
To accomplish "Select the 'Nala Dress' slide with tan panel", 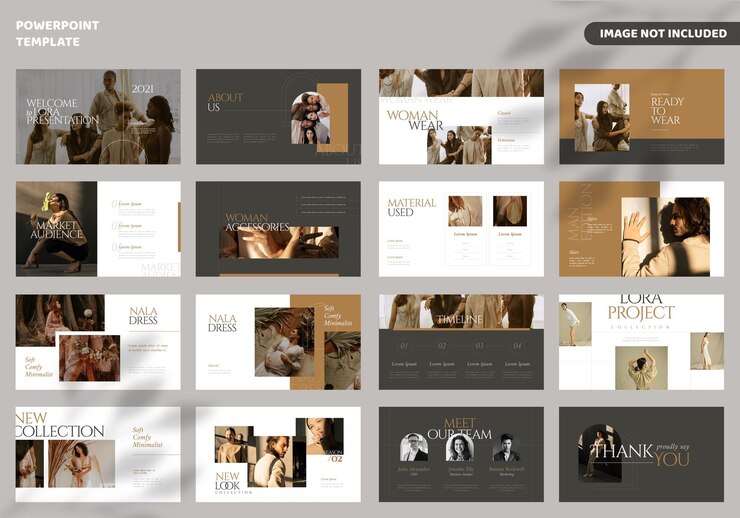I will tap(278, 342).
